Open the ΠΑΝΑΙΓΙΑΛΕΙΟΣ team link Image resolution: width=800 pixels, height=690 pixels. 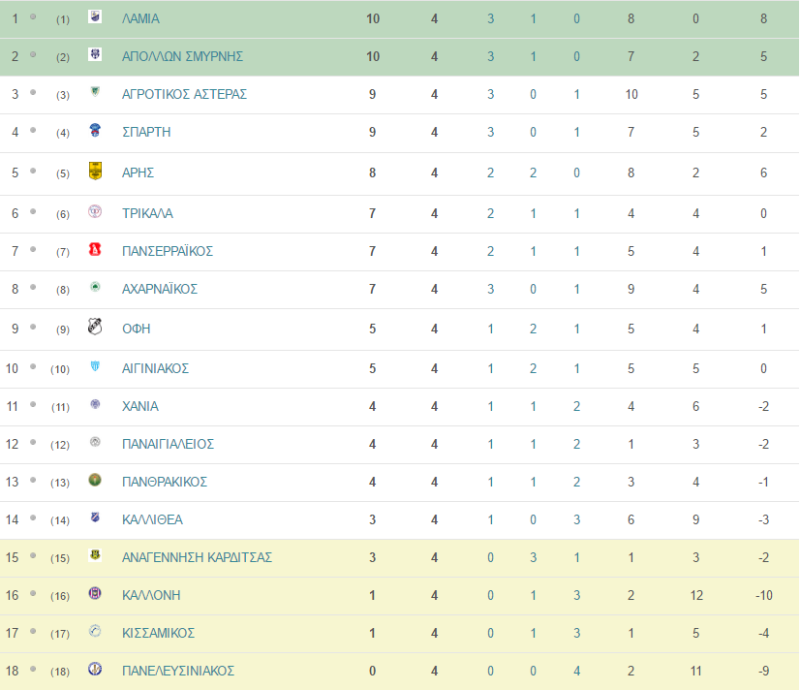tap(168, 444)
